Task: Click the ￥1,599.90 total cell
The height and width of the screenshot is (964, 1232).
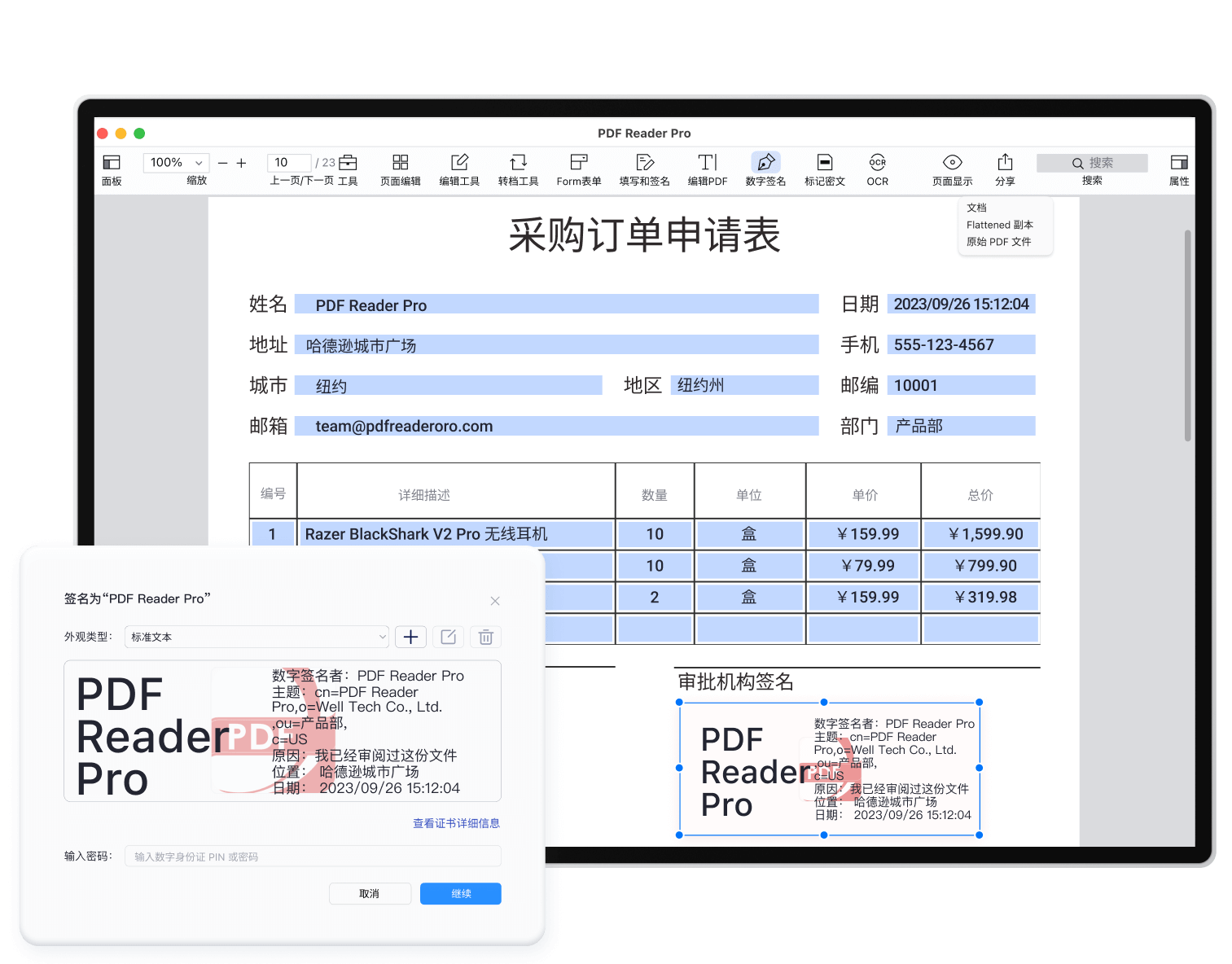Action: coord(981,534)
